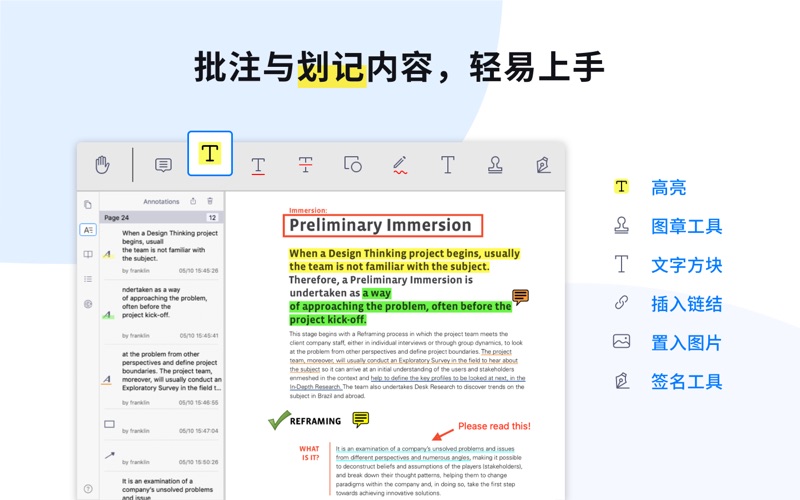Select the yellow highlight T tool
Image resolution: width=800 pixels, height=500 pixels.
tap(210, 153)
